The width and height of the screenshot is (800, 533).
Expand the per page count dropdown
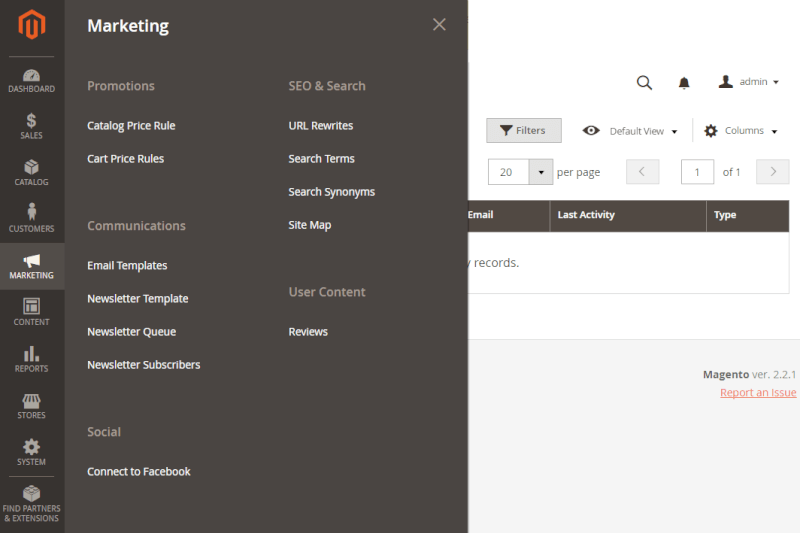pyautogui.click(x=541, y=172)
